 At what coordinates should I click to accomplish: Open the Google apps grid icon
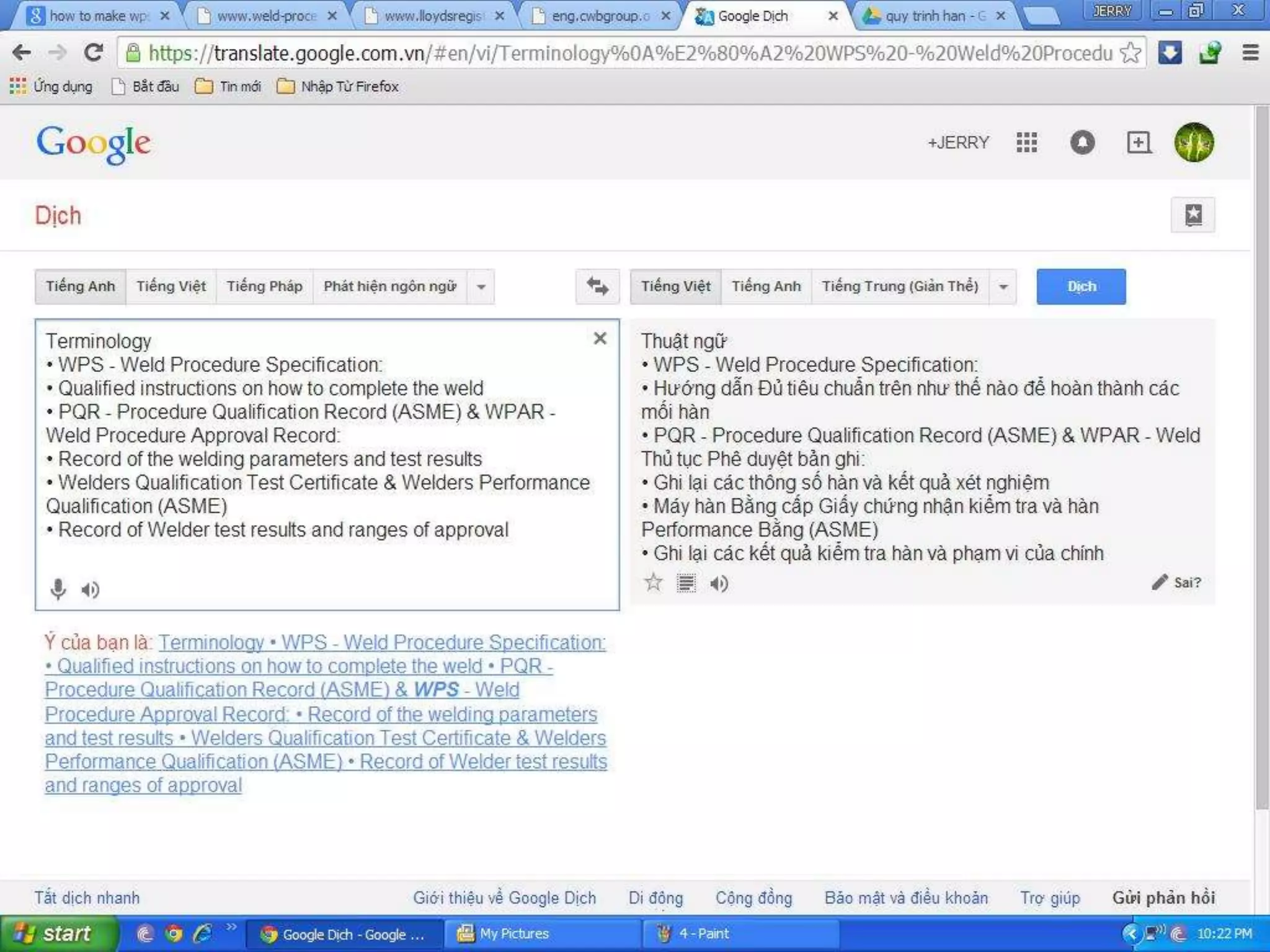pos(1027,143)
